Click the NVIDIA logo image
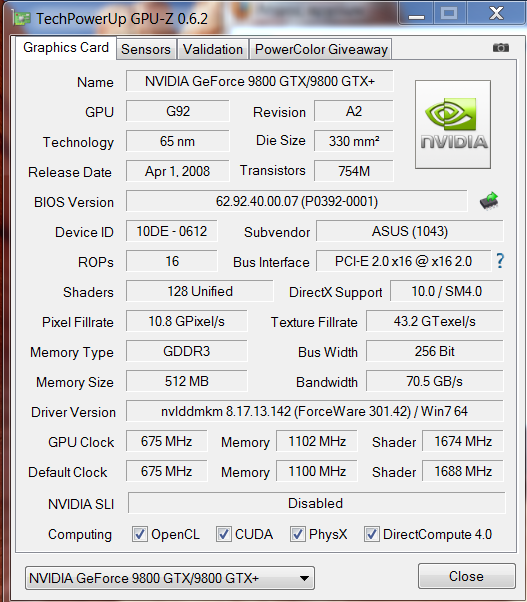The height and width of the screenshot is (602, 527). click(x=453, y=124)
